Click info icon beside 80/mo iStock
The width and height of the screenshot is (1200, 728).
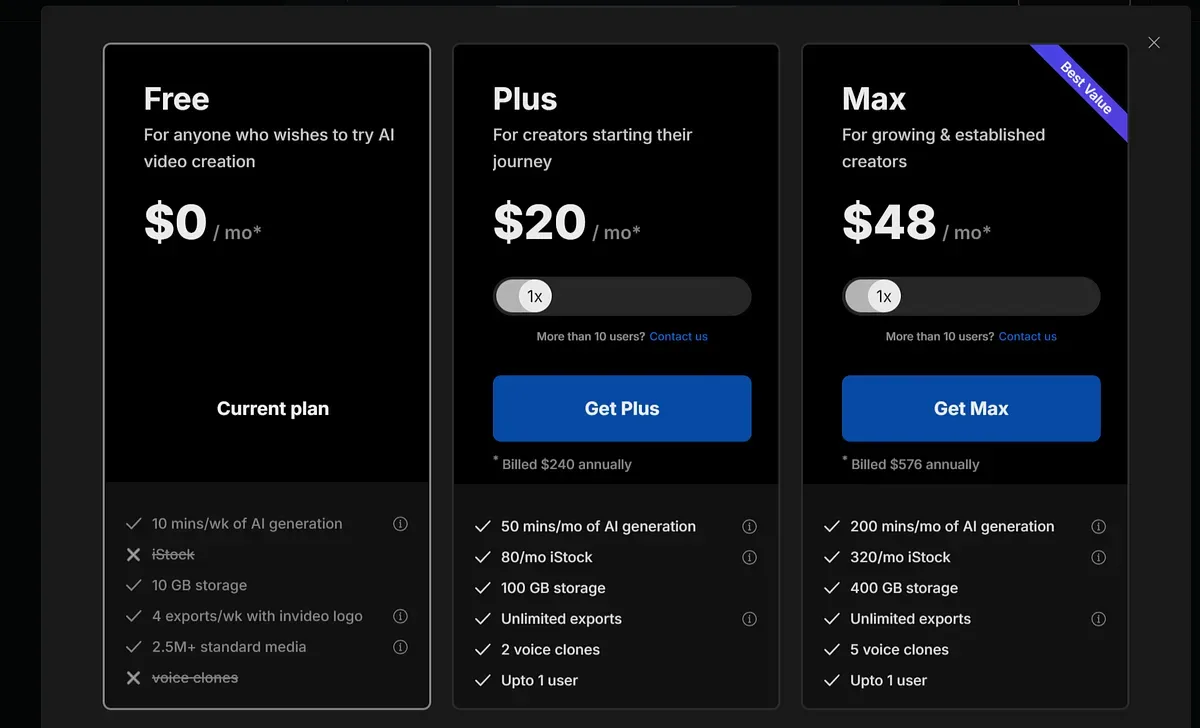click(x=749, y=558)
